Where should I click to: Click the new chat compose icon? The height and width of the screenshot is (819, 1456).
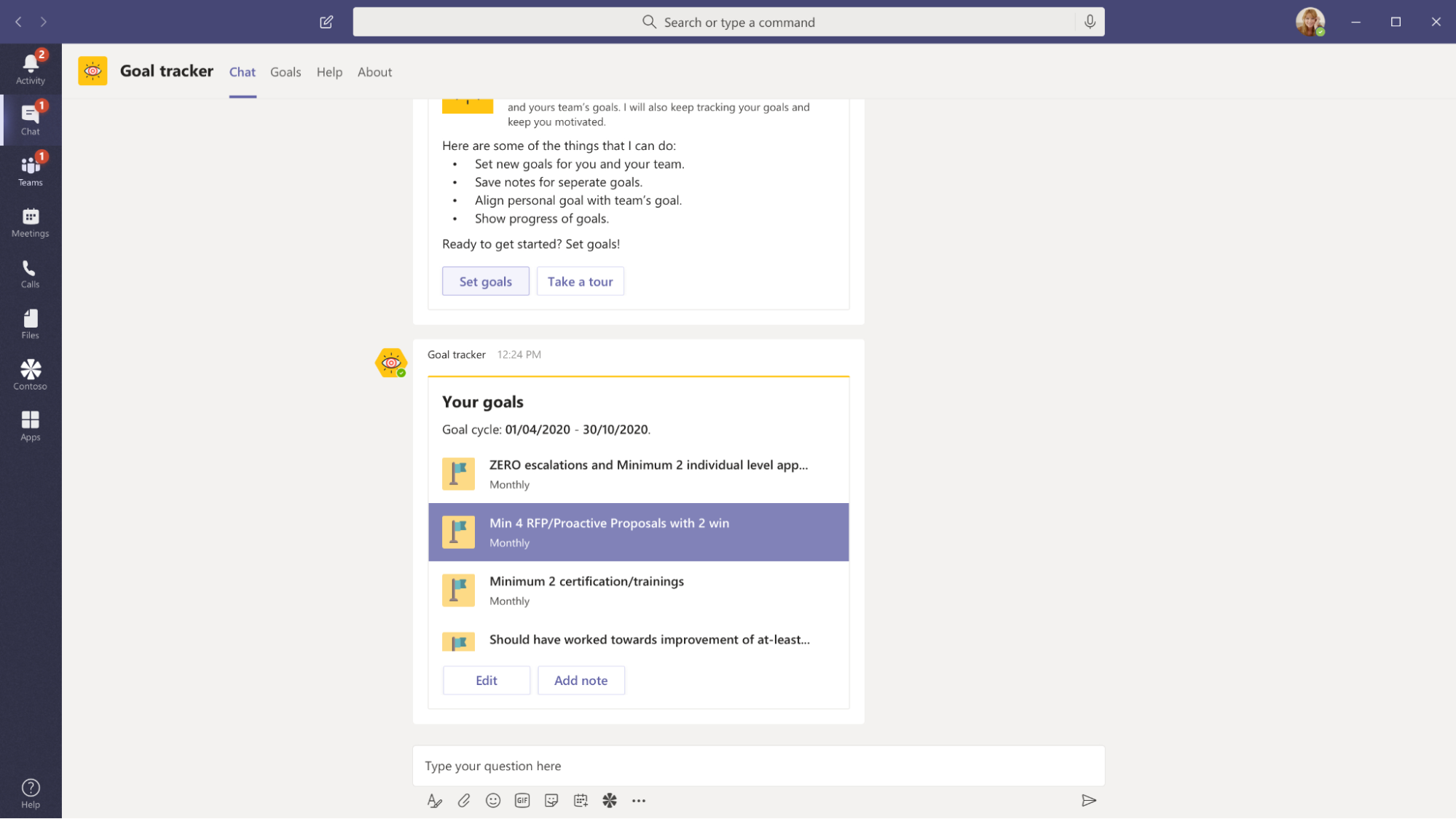pos(326,22)
